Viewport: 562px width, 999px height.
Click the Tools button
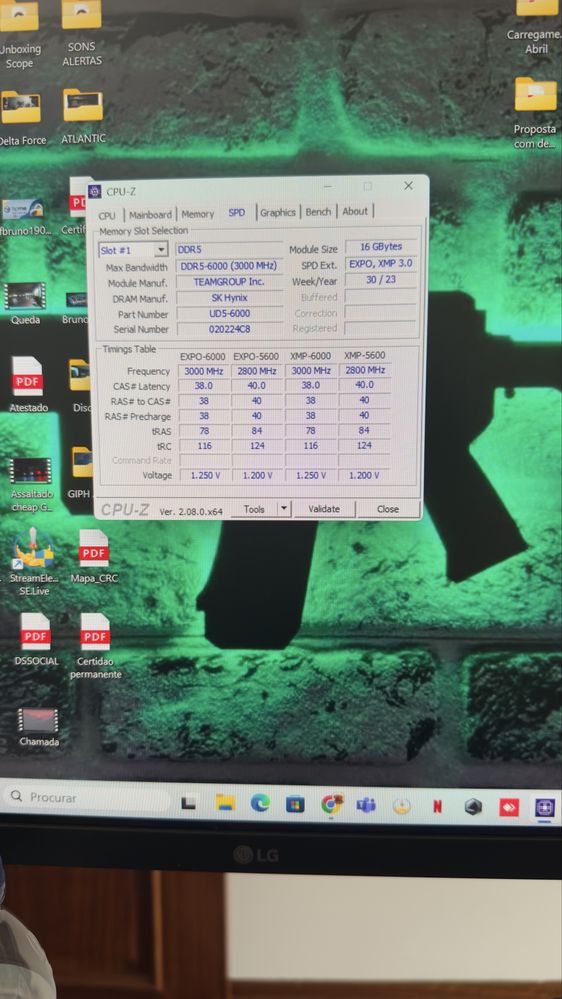tap(254, 509)
